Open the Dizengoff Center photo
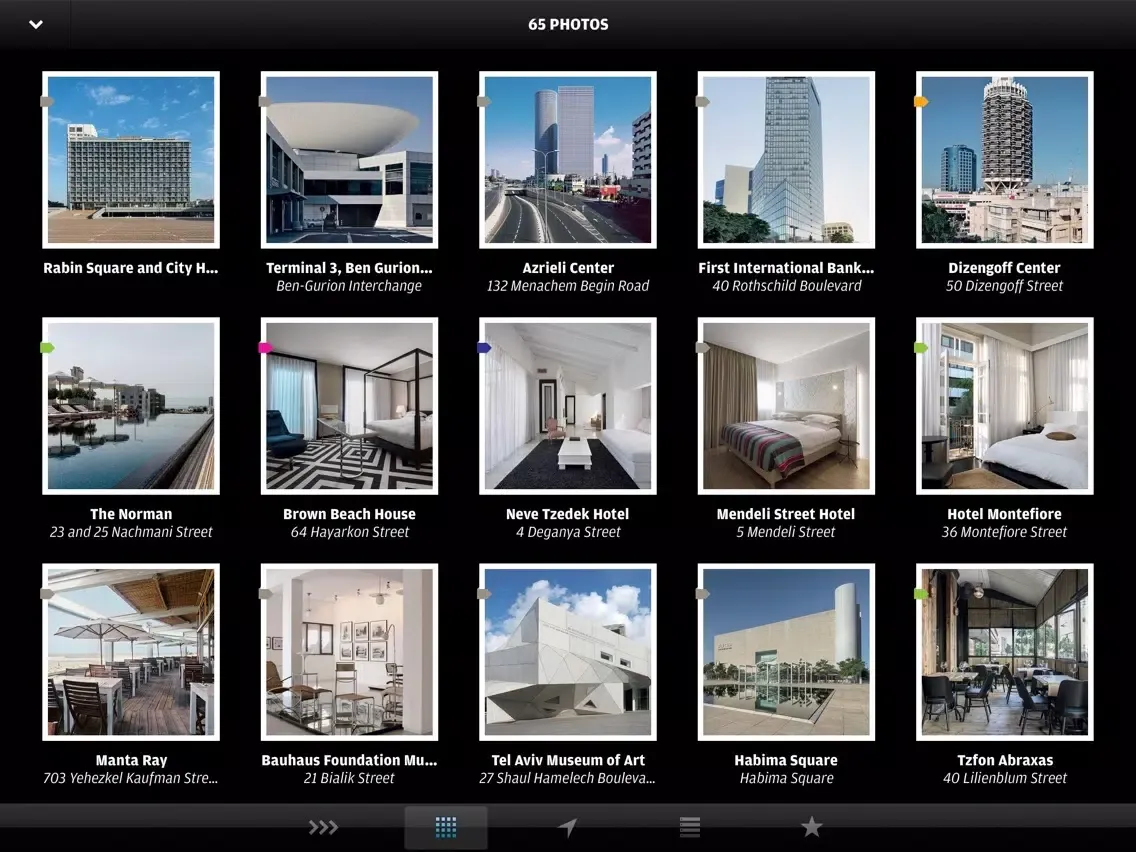This screenshot has height=852, width=1136. click(1005, 159)
